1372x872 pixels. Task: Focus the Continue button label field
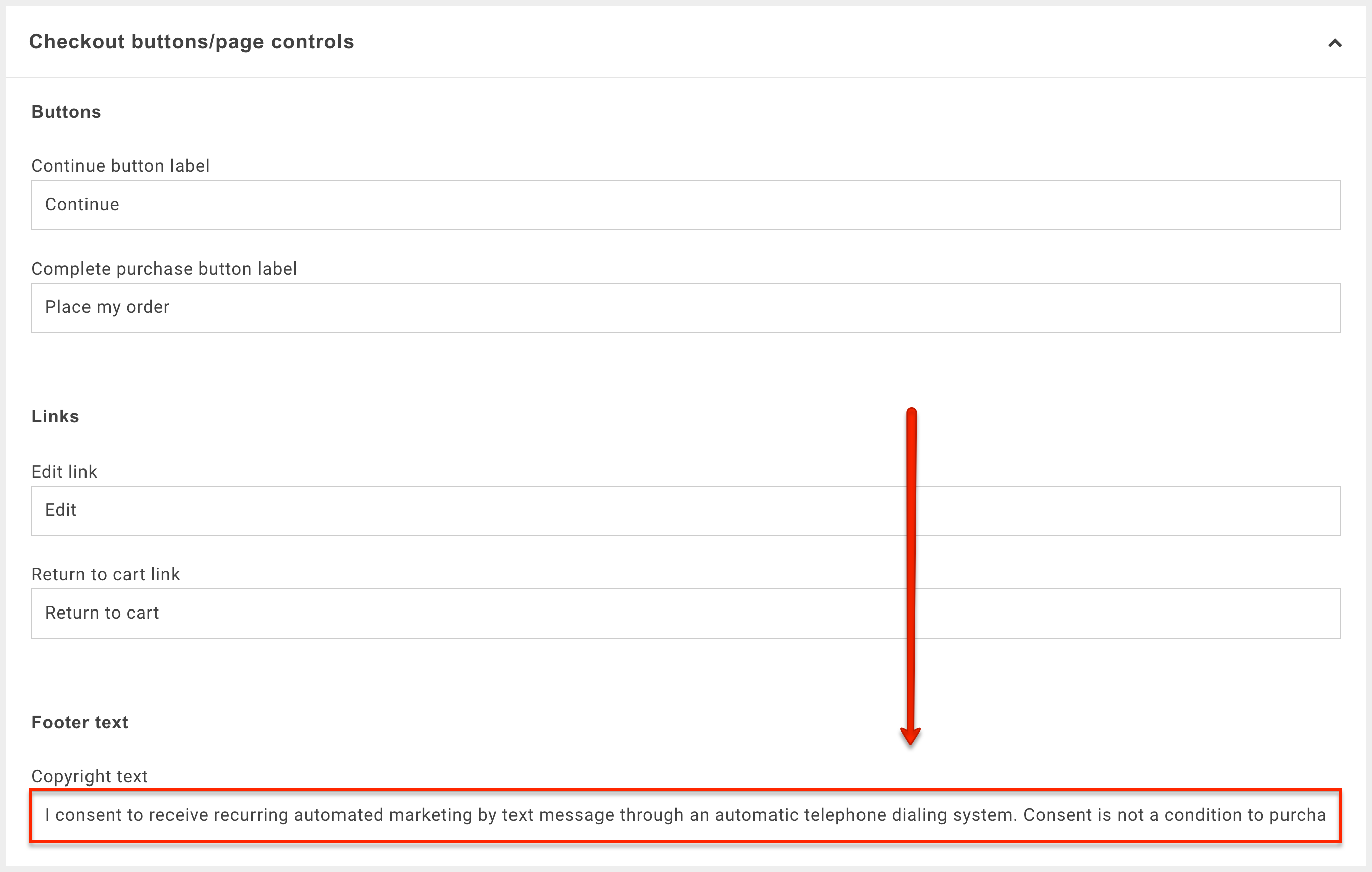(x=685, y=205)
